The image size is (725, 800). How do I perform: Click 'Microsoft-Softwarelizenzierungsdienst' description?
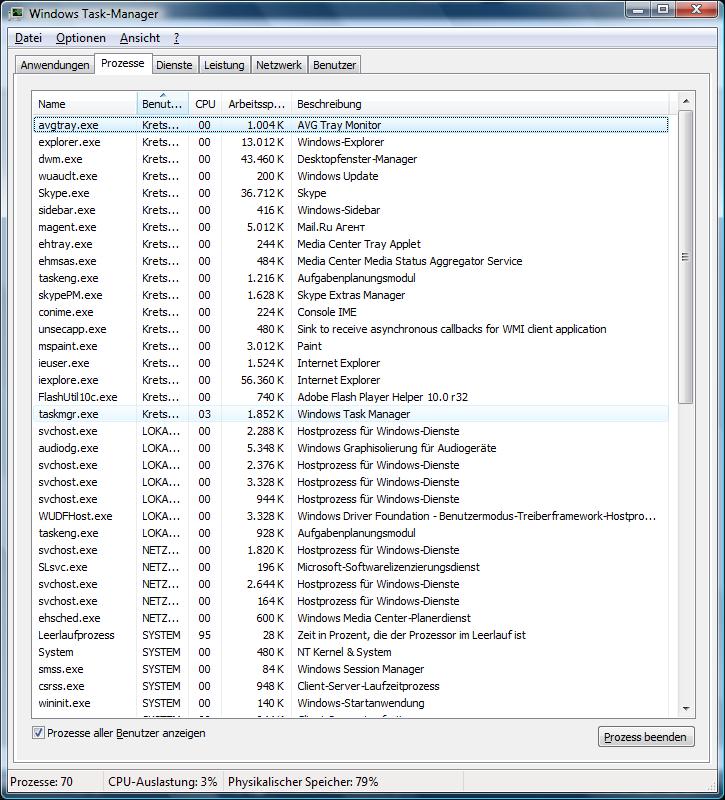pos(388,567)
